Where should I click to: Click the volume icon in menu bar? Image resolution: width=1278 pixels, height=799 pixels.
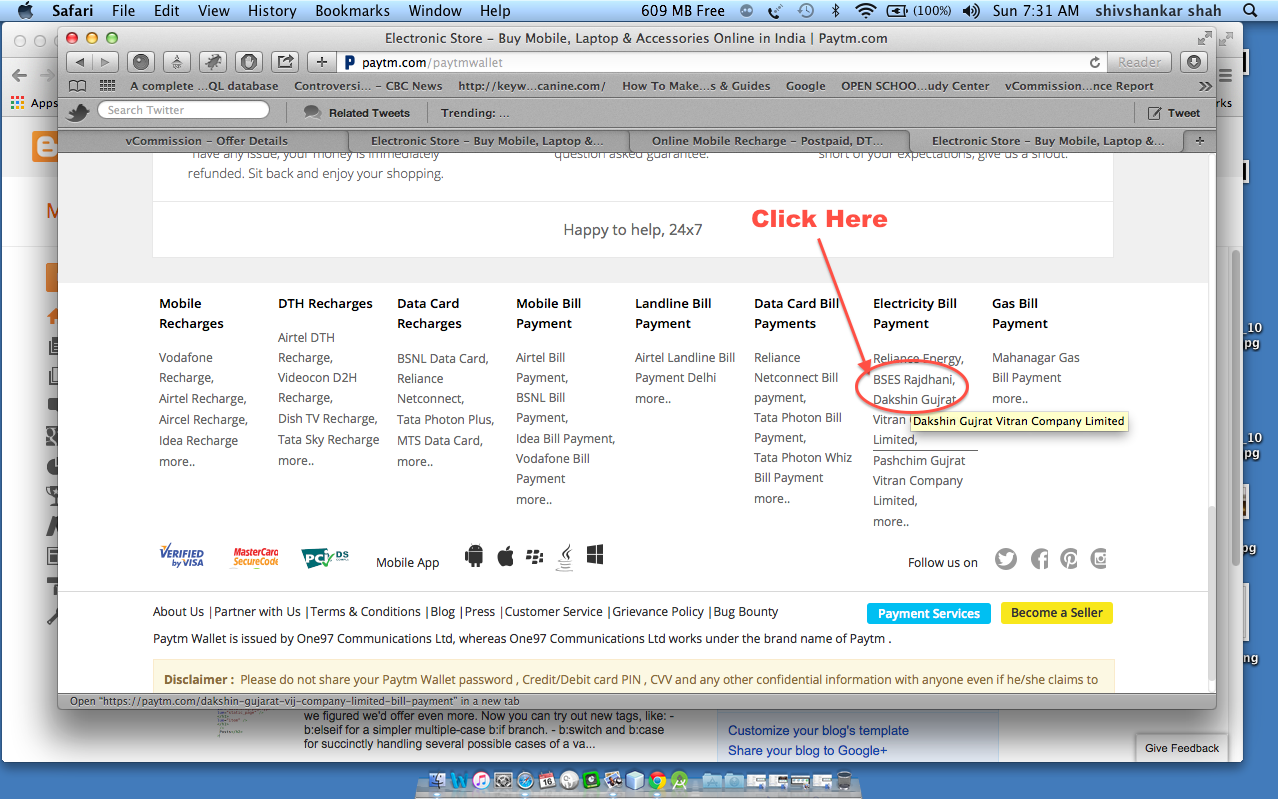click(971, 11)
